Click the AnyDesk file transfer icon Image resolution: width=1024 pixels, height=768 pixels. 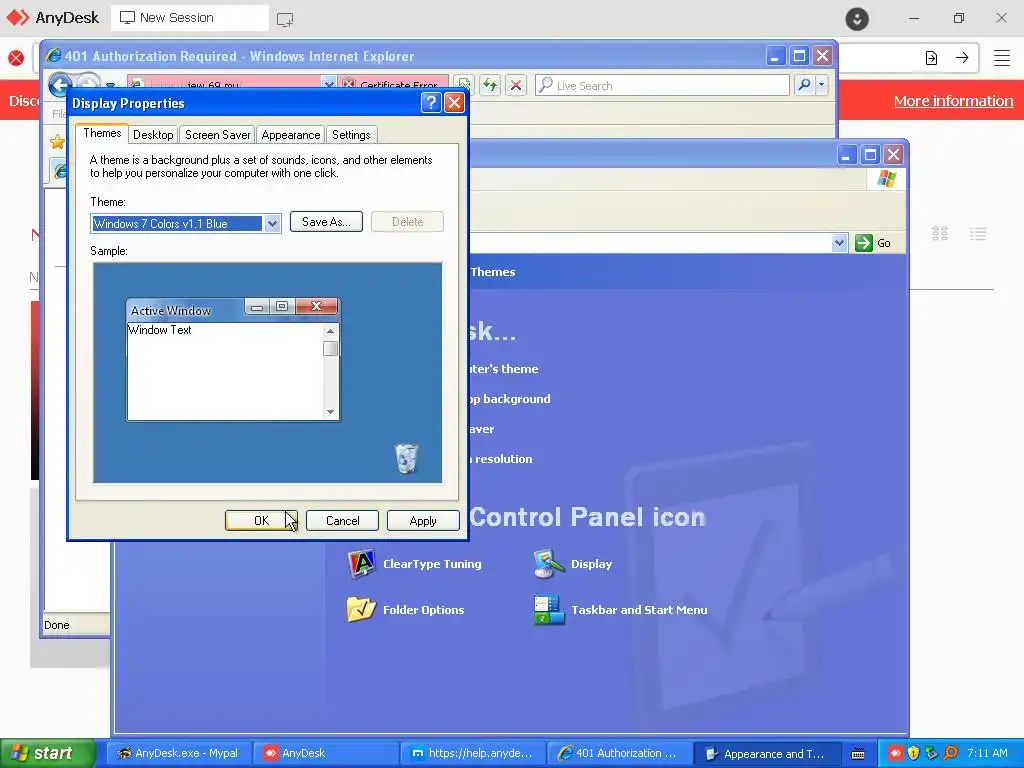point(931,58)
